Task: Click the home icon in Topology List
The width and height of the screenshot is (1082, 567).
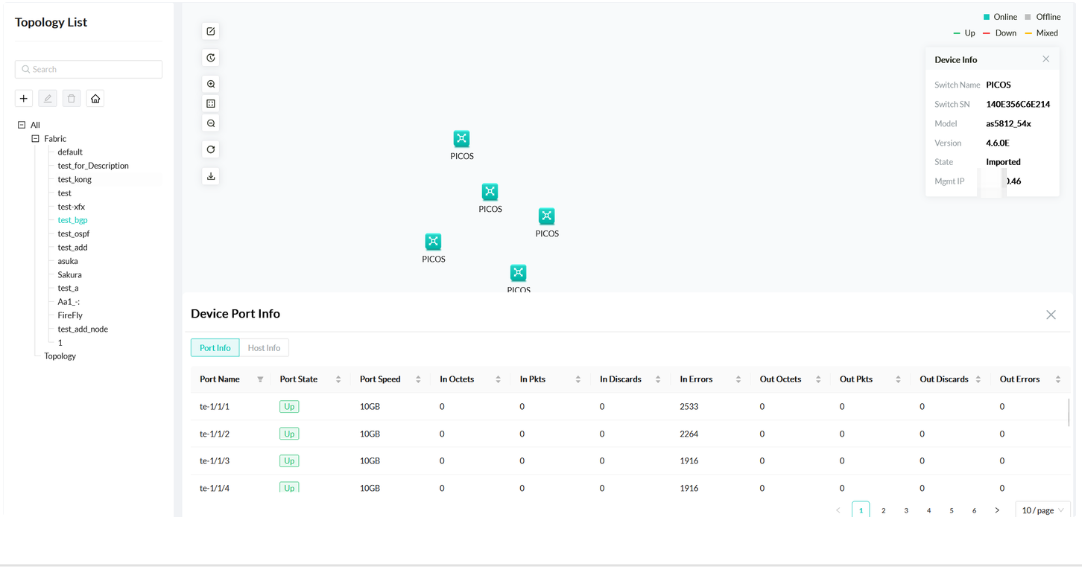Action: point(95,99)
